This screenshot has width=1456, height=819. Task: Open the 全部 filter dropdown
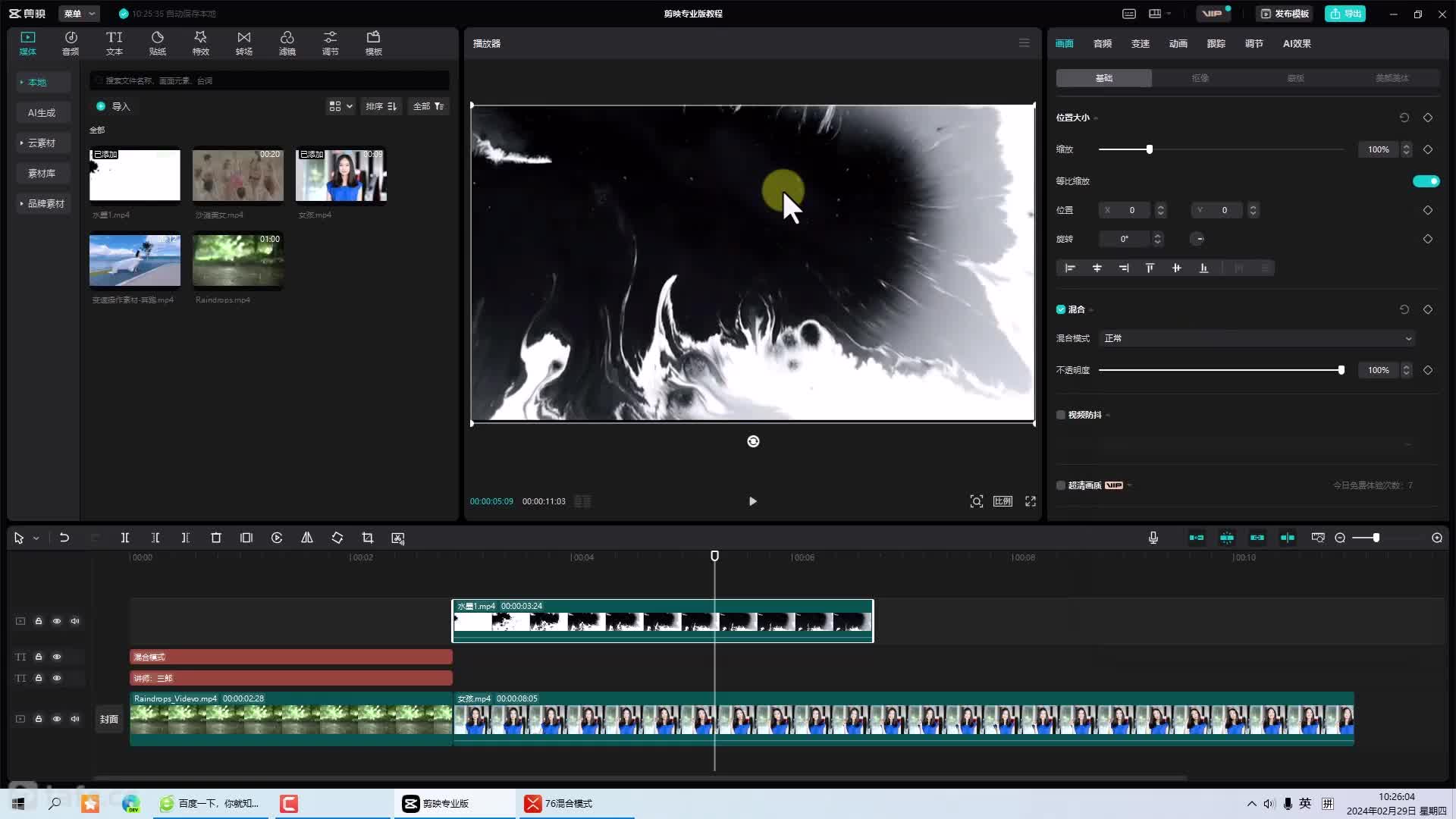click(x=428, y=106)
